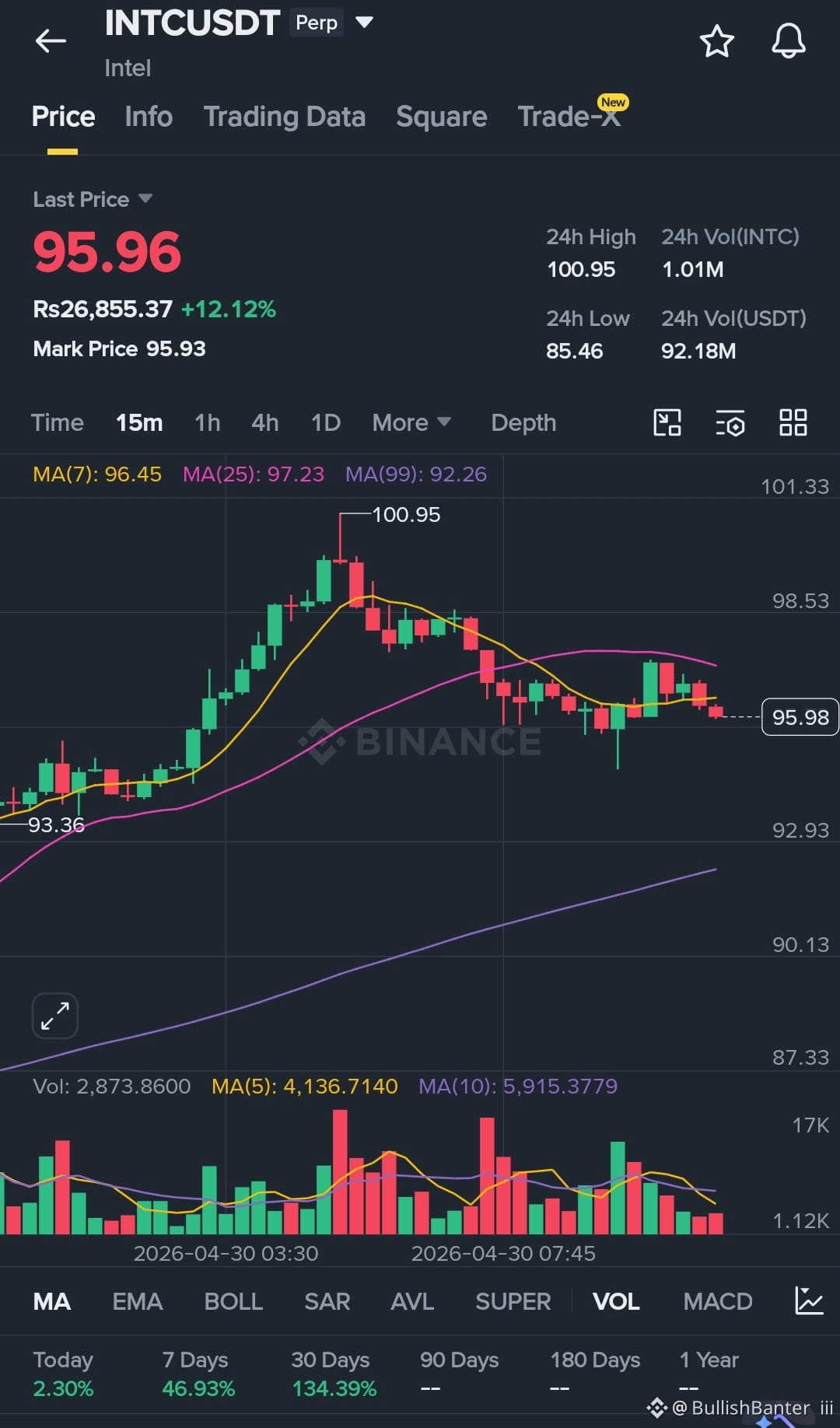The height and width of the screenshot is (1428, 840).
Task: Switch to the Price tab
Action: (x=63, y=117)
